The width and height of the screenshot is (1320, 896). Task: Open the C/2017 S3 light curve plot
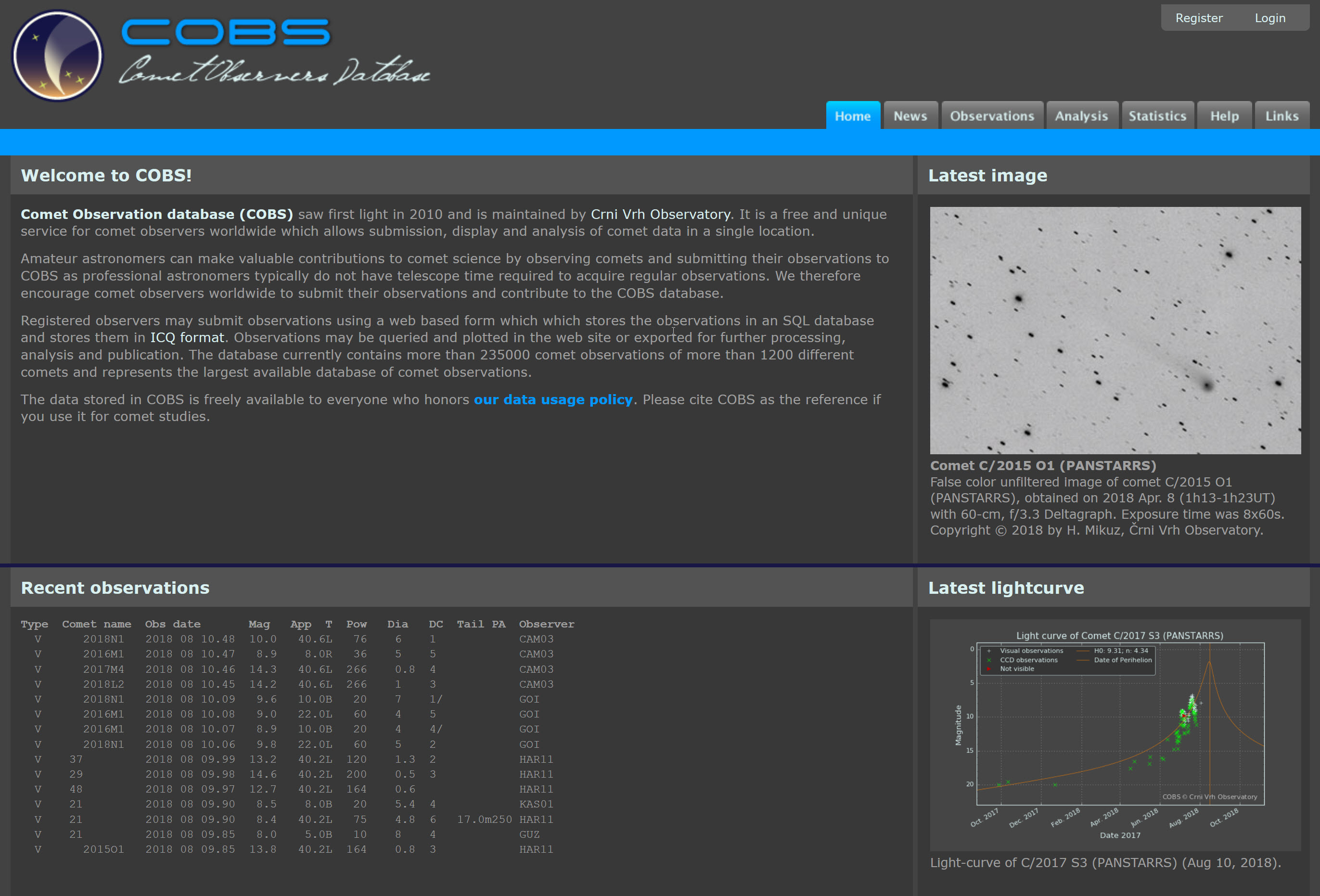[1115, 735]
